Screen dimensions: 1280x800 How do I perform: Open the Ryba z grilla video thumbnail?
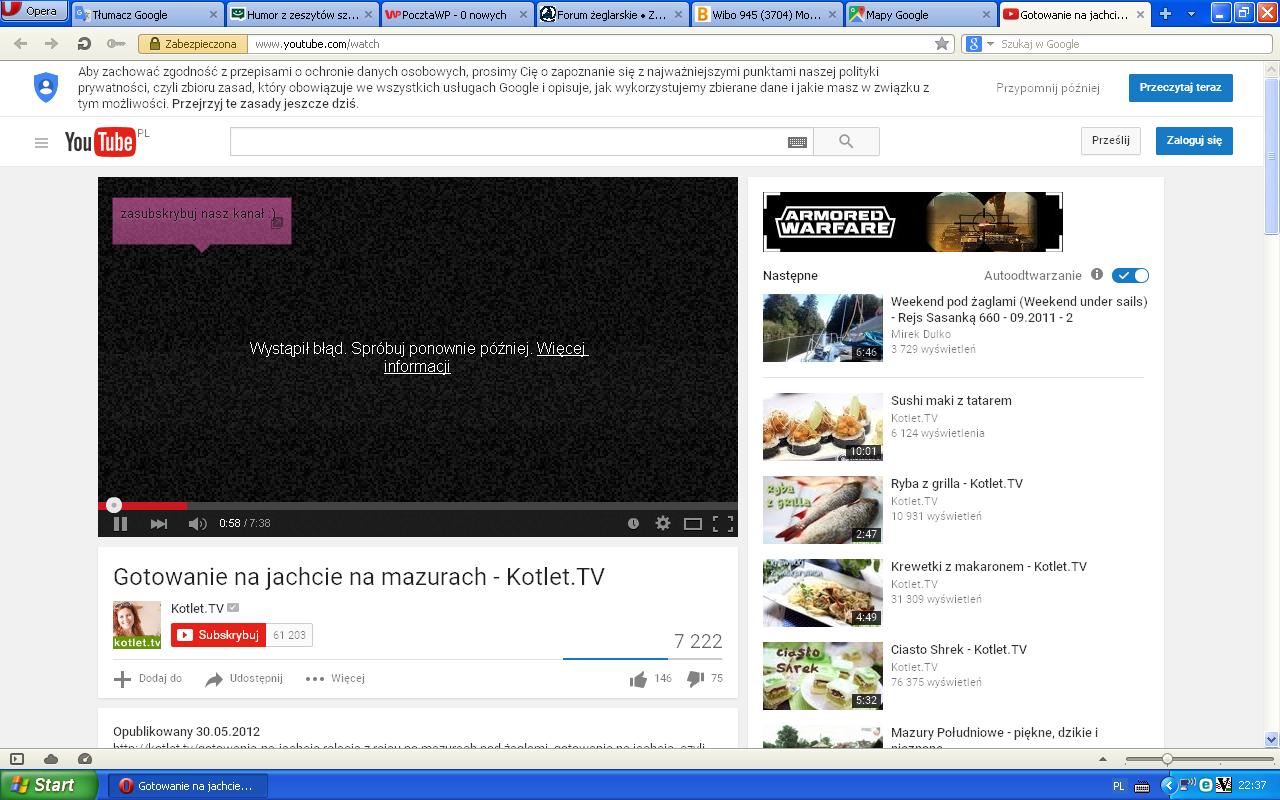[x=823, y=510]
